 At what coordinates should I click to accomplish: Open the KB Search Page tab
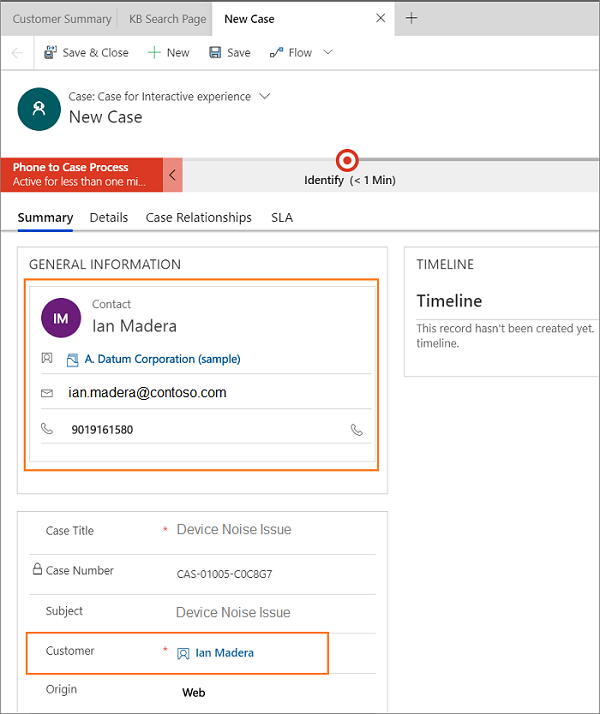coord(167,19)
